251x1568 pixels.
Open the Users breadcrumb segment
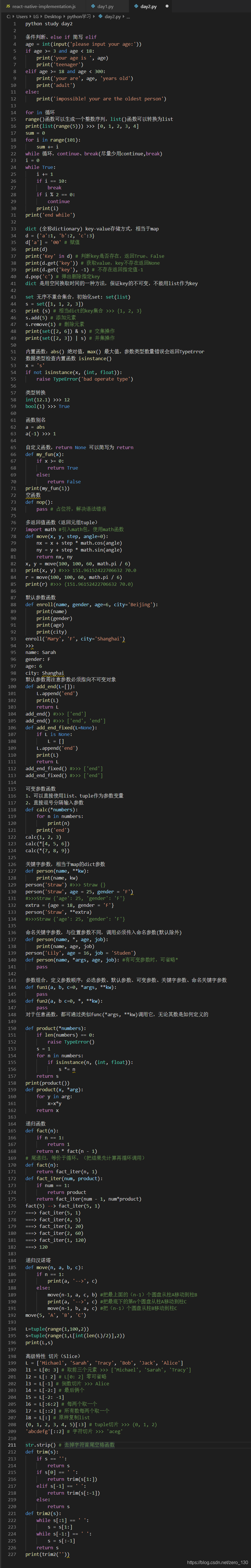tap(22, 16)
